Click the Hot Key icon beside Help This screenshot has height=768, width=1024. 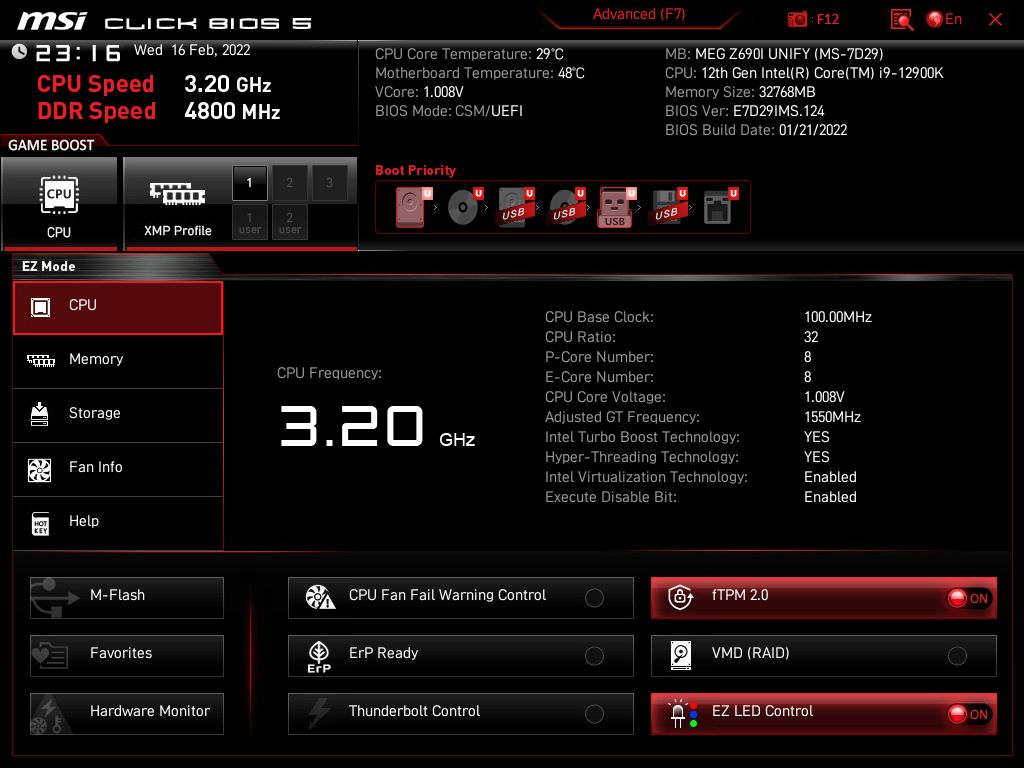(x=40, y=524)
